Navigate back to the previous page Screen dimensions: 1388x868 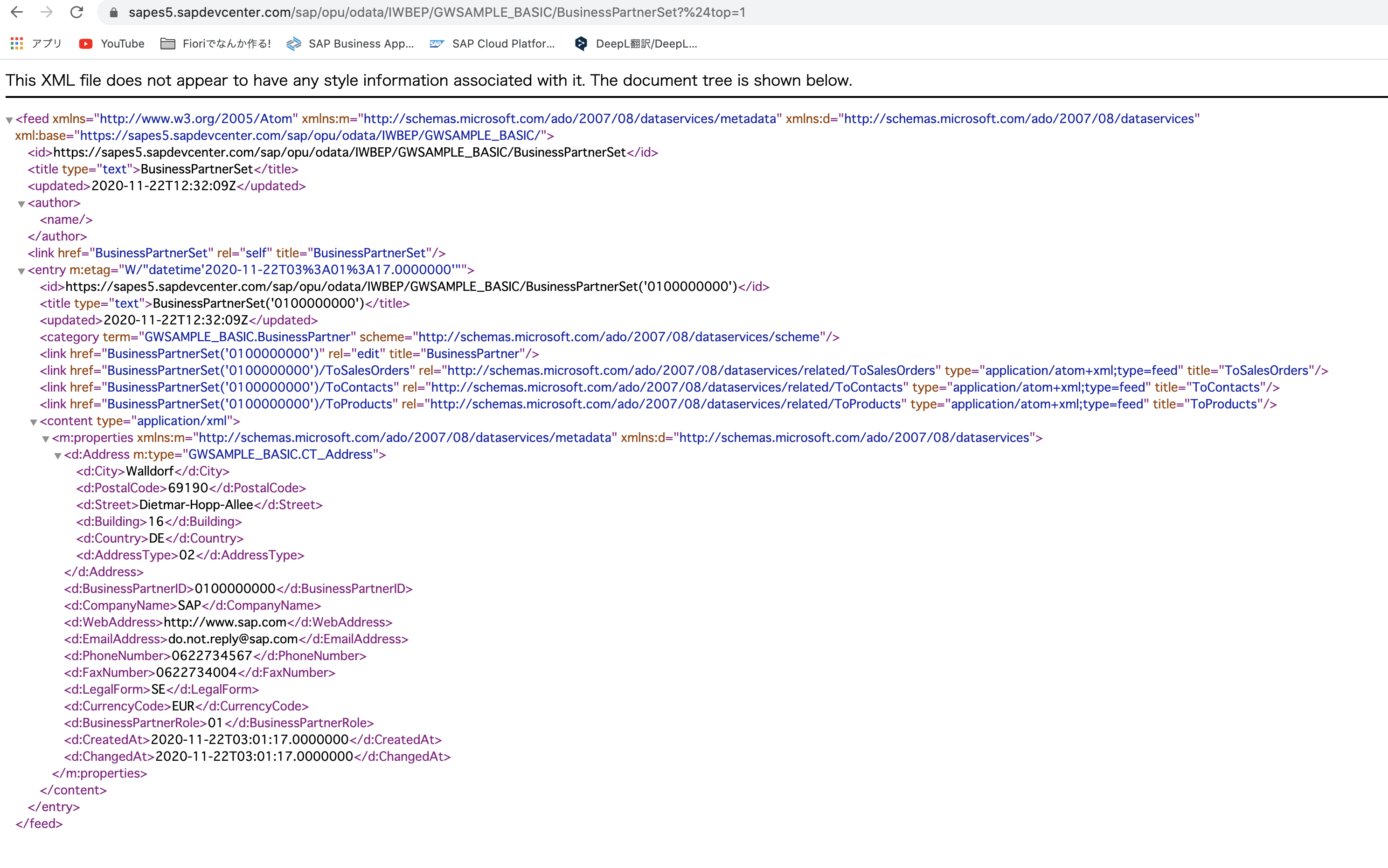tap(17, 12)
